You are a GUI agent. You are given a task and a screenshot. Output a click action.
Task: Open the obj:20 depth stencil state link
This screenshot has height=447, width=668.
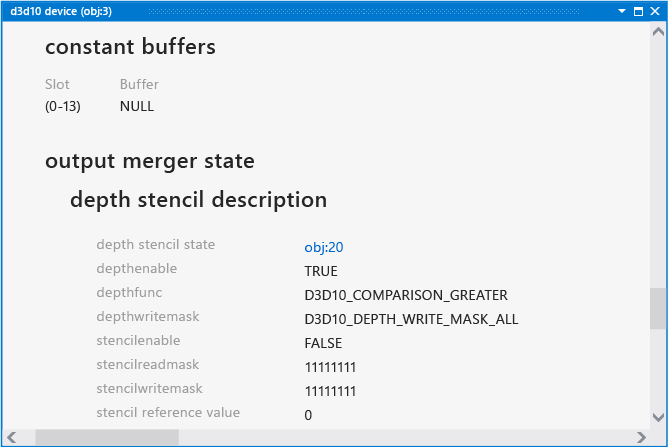(323, 247)
